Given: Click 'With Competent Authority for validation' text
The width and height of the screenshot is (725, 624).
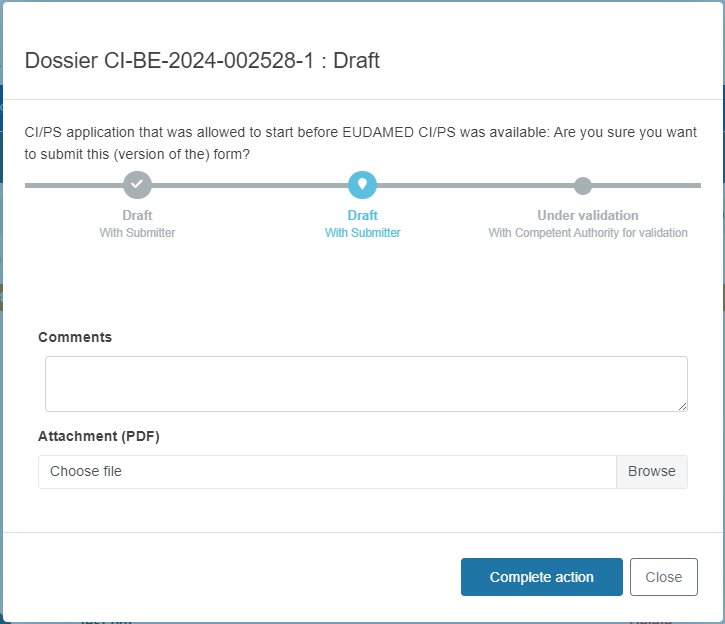Looking at the screenshot, I should tap(588, 232).
